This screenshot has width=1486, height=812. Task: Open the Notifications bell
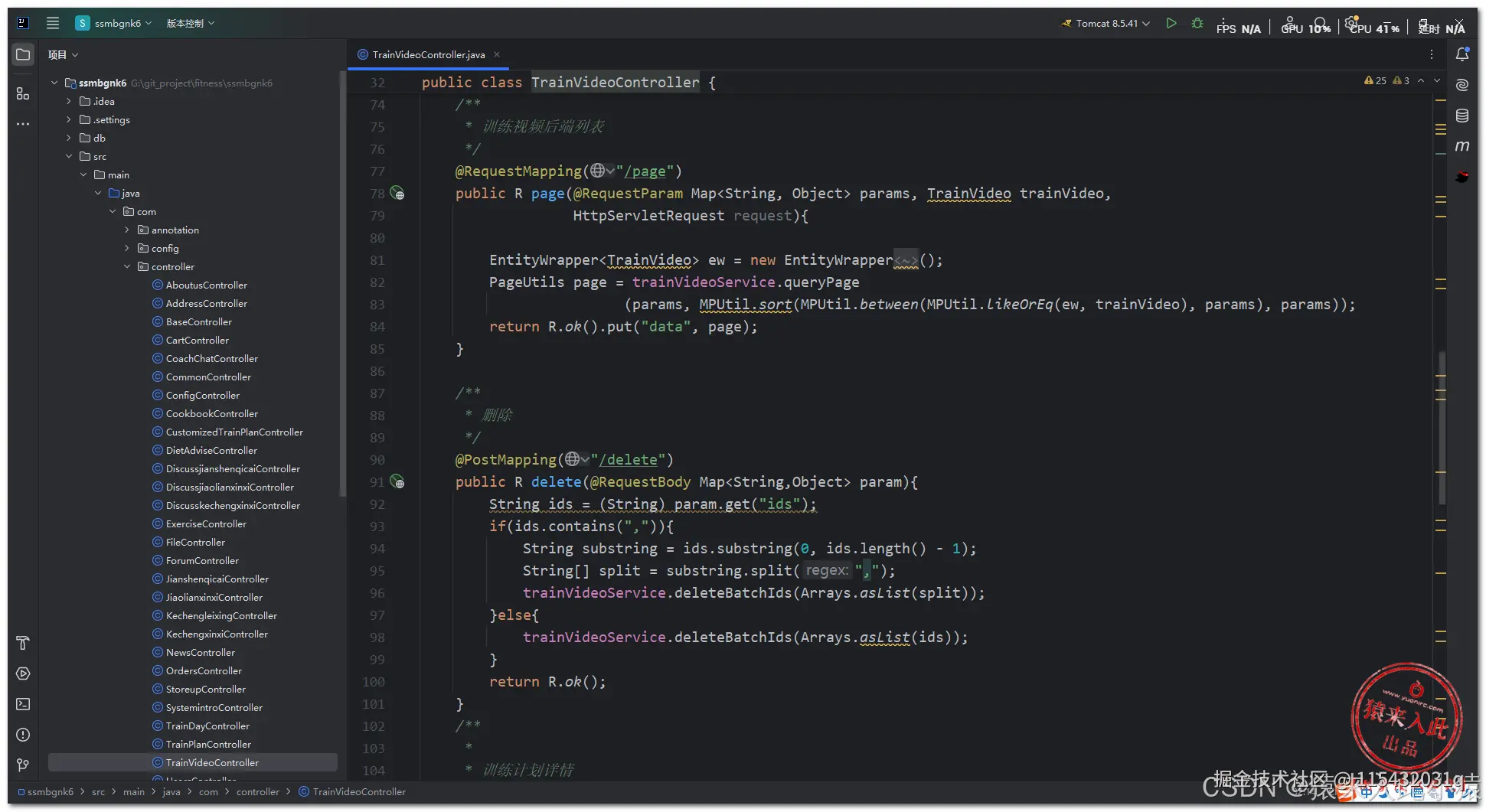1462,54
